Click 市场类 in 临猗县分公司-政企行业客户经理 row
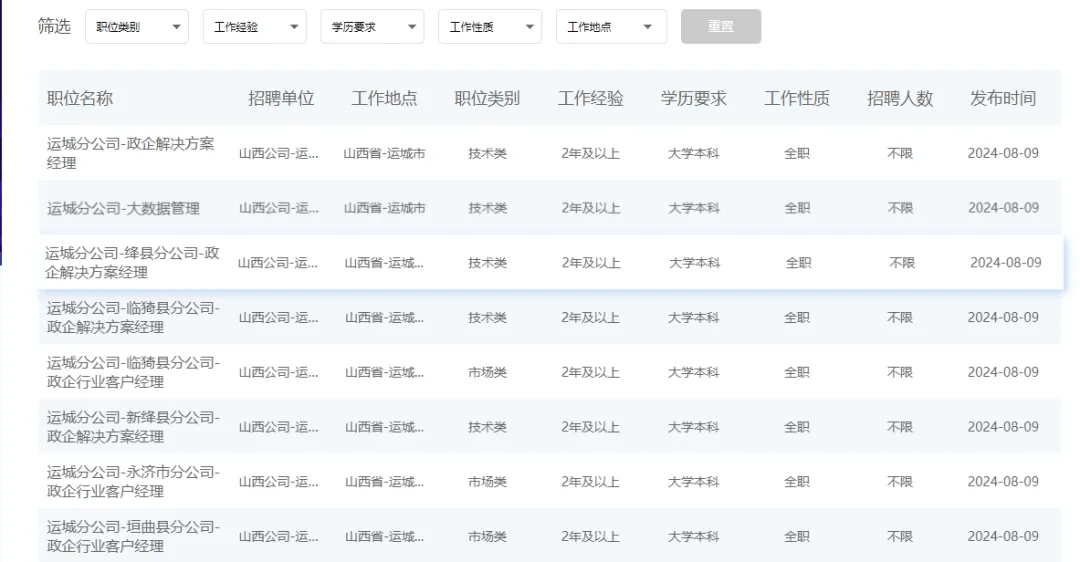1080x562 pixels. [488, 373]
